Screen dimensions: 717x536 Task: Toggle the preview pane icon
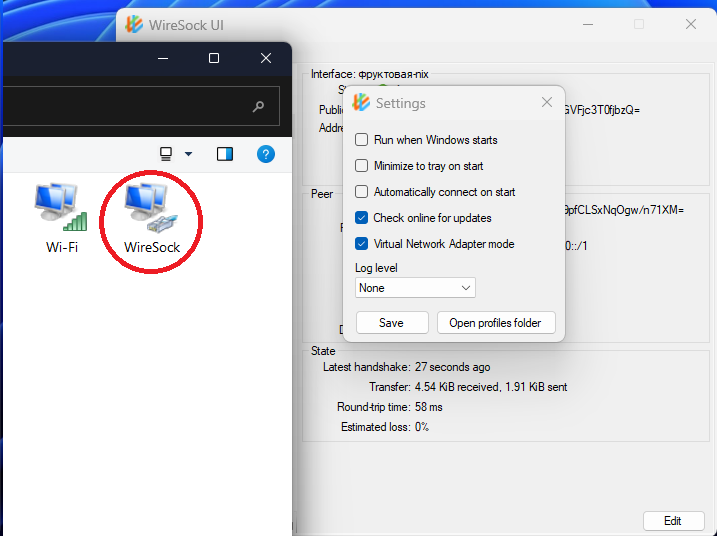coord(225,154)
